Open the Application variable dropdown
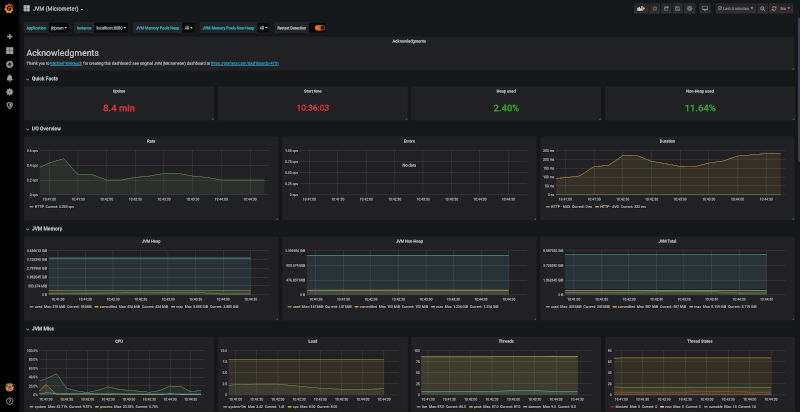The image size is (800, 412). pyautogui.click(x=58, y=28)
